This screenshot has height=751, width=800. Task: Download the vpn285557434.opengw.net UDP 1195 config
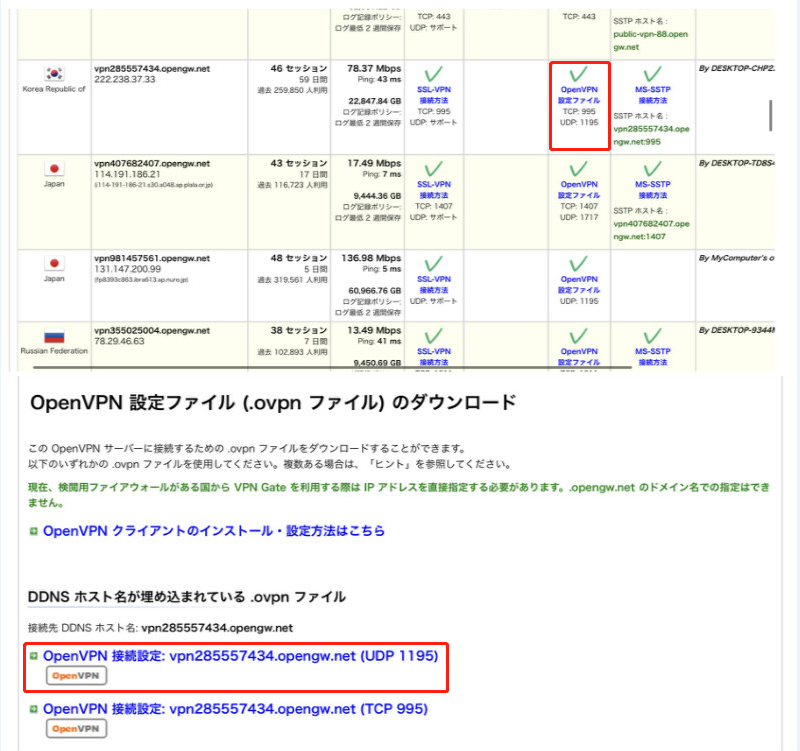coord(240,656)
